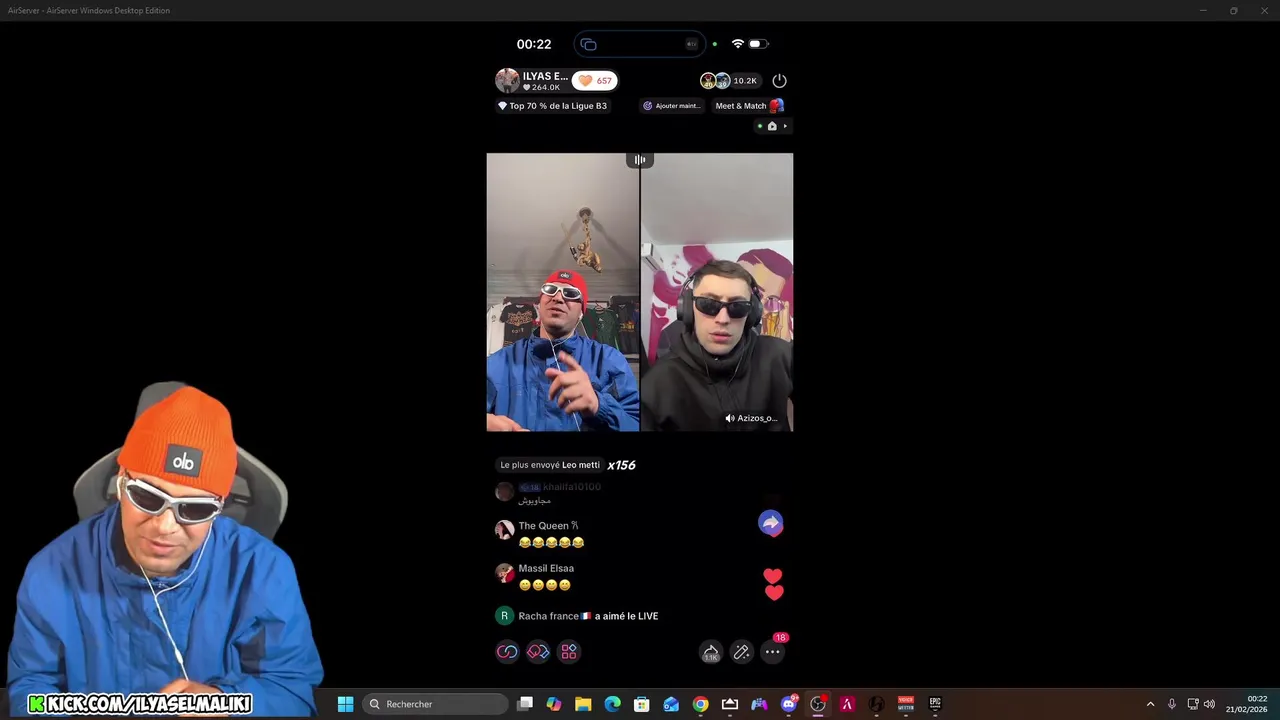Screen dimensions: 1280x720
Task: Open the small house-play icon panel
Action: coord(771,126)
